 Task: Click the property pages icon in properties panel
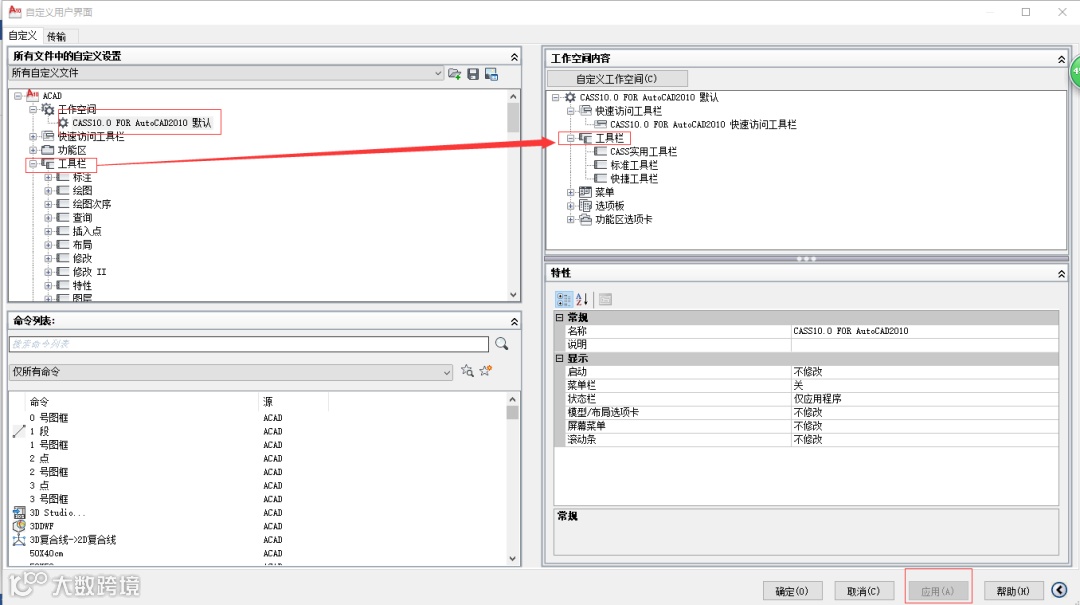click(x=605, y=299)
